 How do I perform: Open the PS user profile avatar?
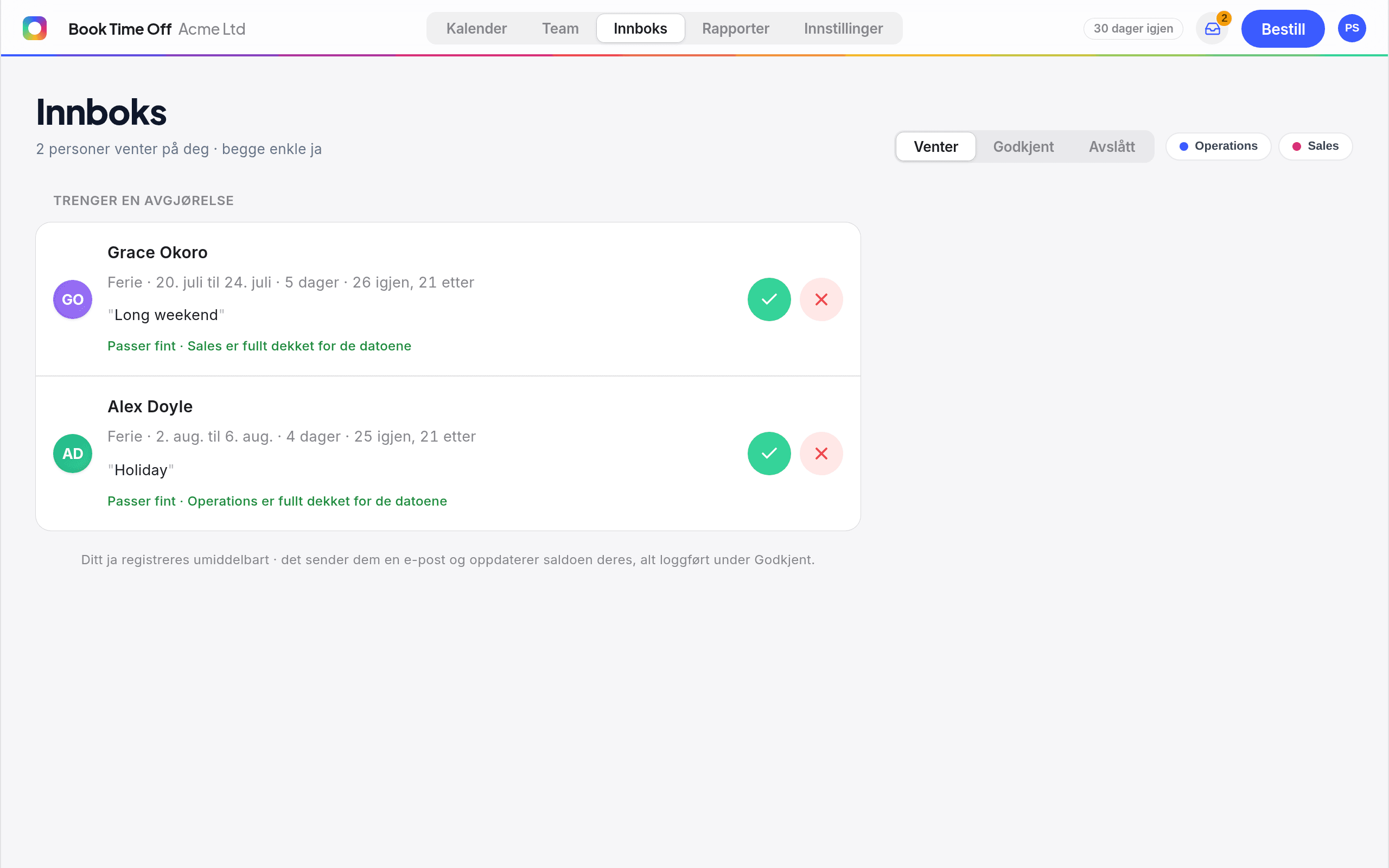[x=1352, y=28]
